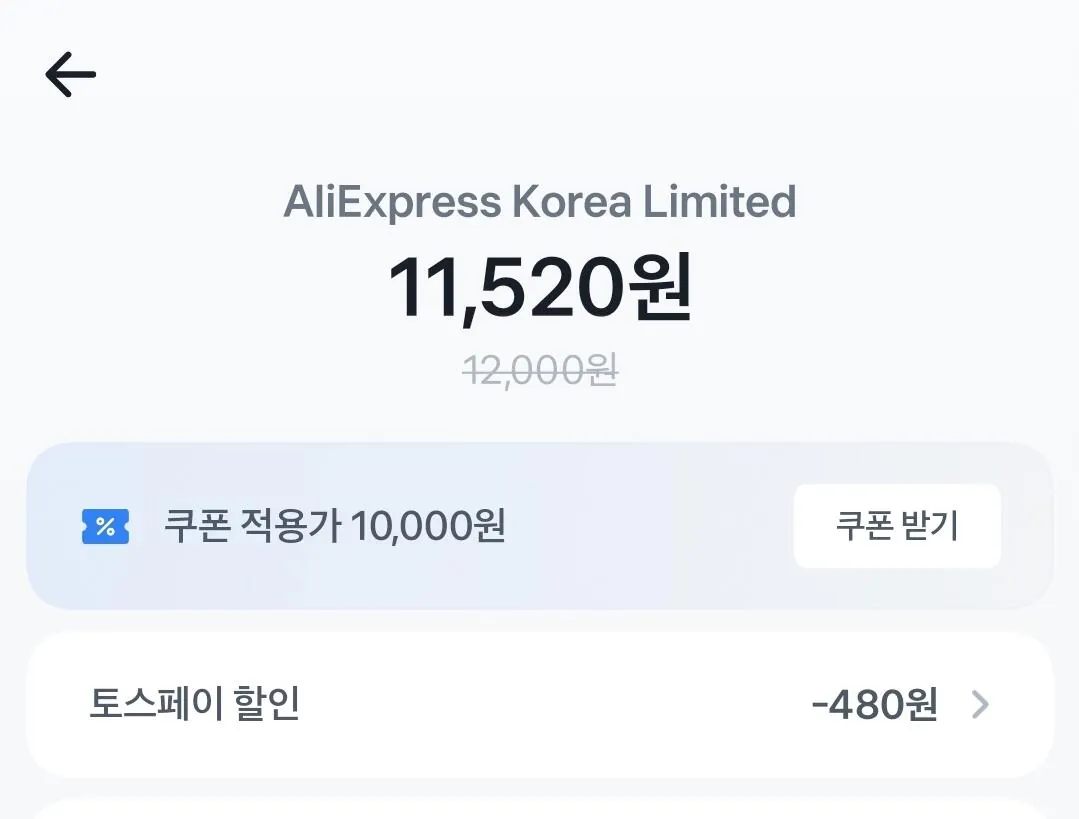The width and height of the screenshot is (1079, 819).
Task: Tap the struck-through 12,000원 original price
Action: point(540,369)
